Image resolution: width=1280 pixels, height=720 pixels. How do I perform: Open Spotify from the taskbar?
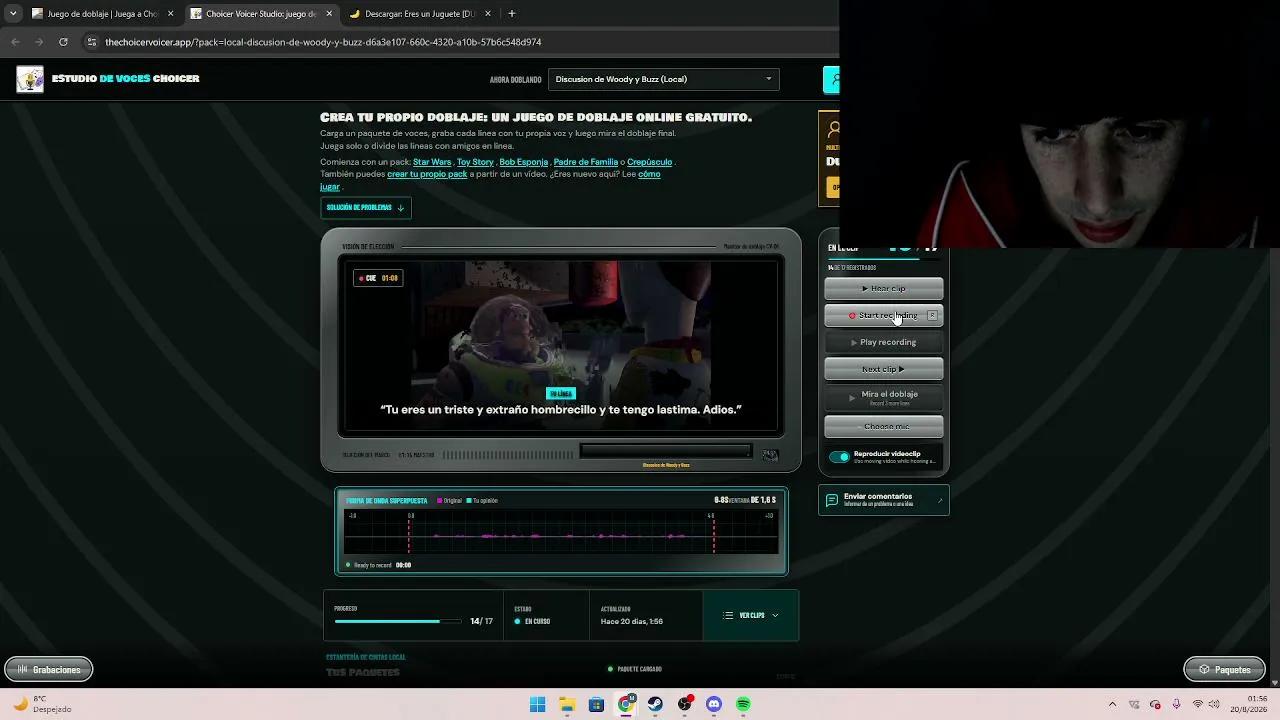(743, 705)
